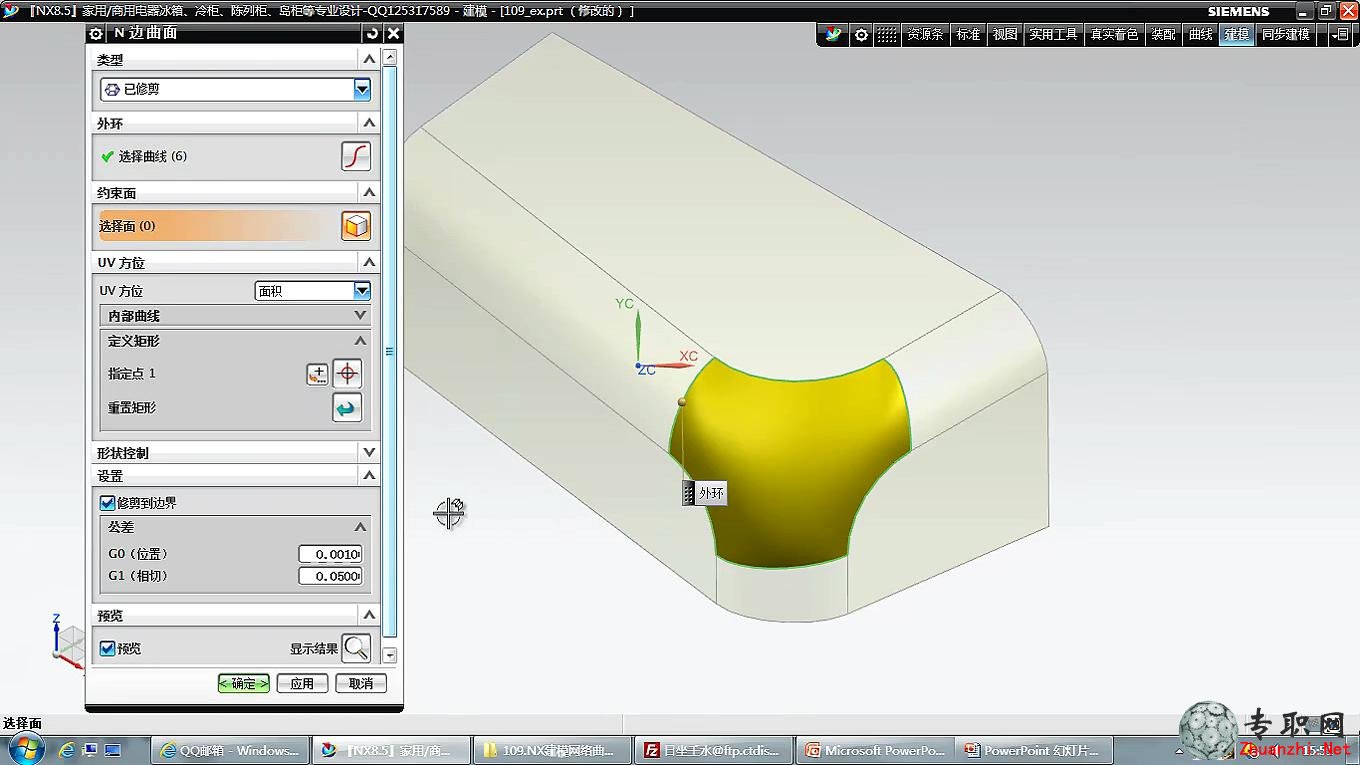Toggle the 修剪到边界 checkbox
The image size is (1360, 765).
point(107,503)
